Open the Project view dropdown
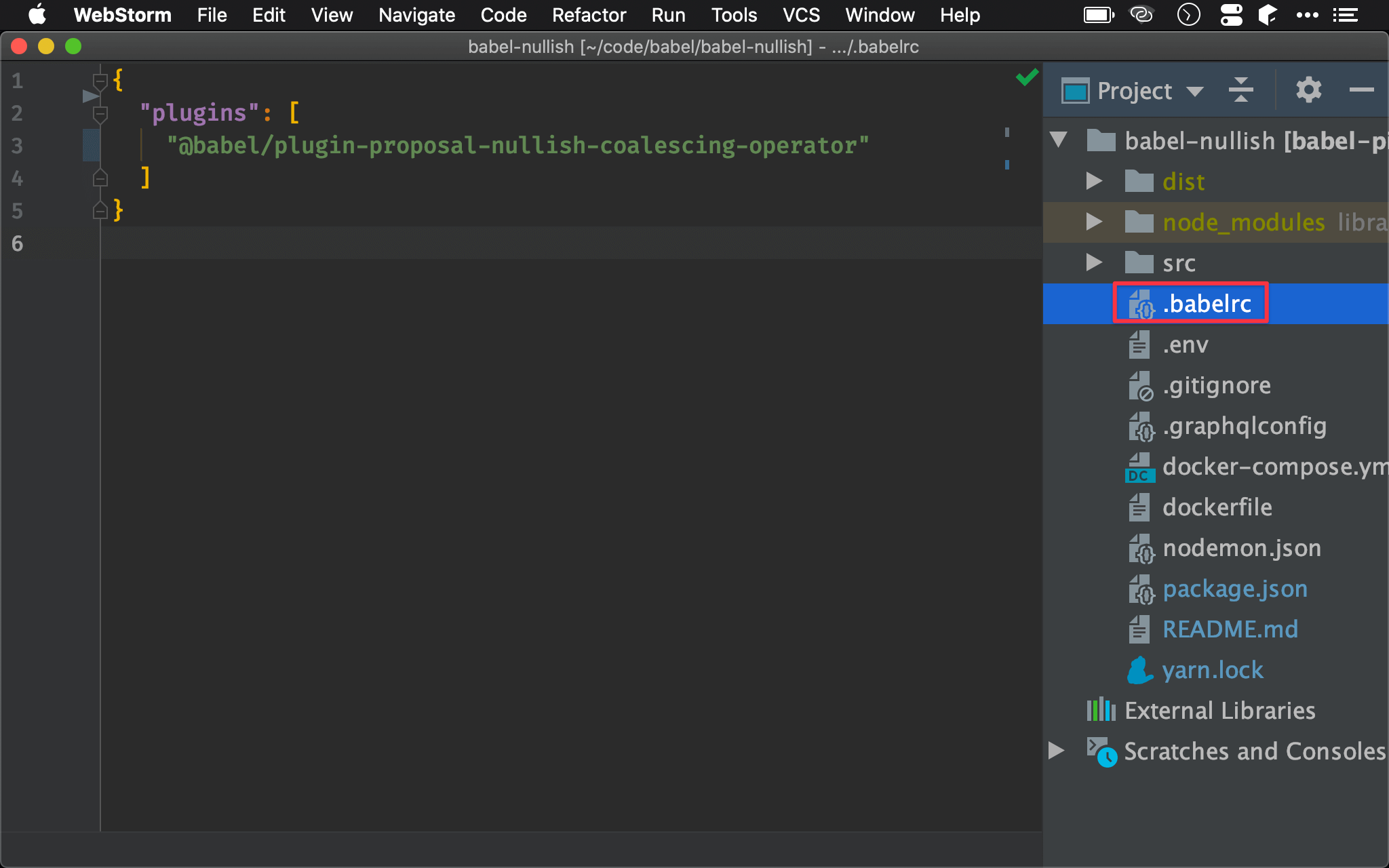Viewport: 1389px width, 868px height. pyautogui.click(x=1195, y=91)
